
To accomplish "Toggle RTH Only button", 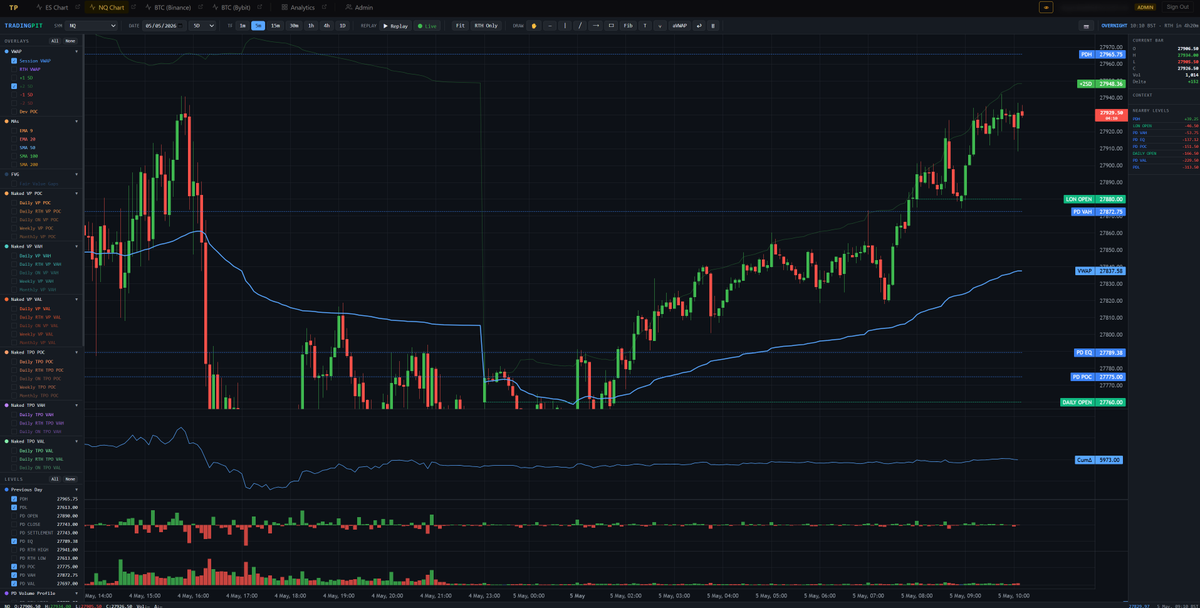I will coord(486,25).
